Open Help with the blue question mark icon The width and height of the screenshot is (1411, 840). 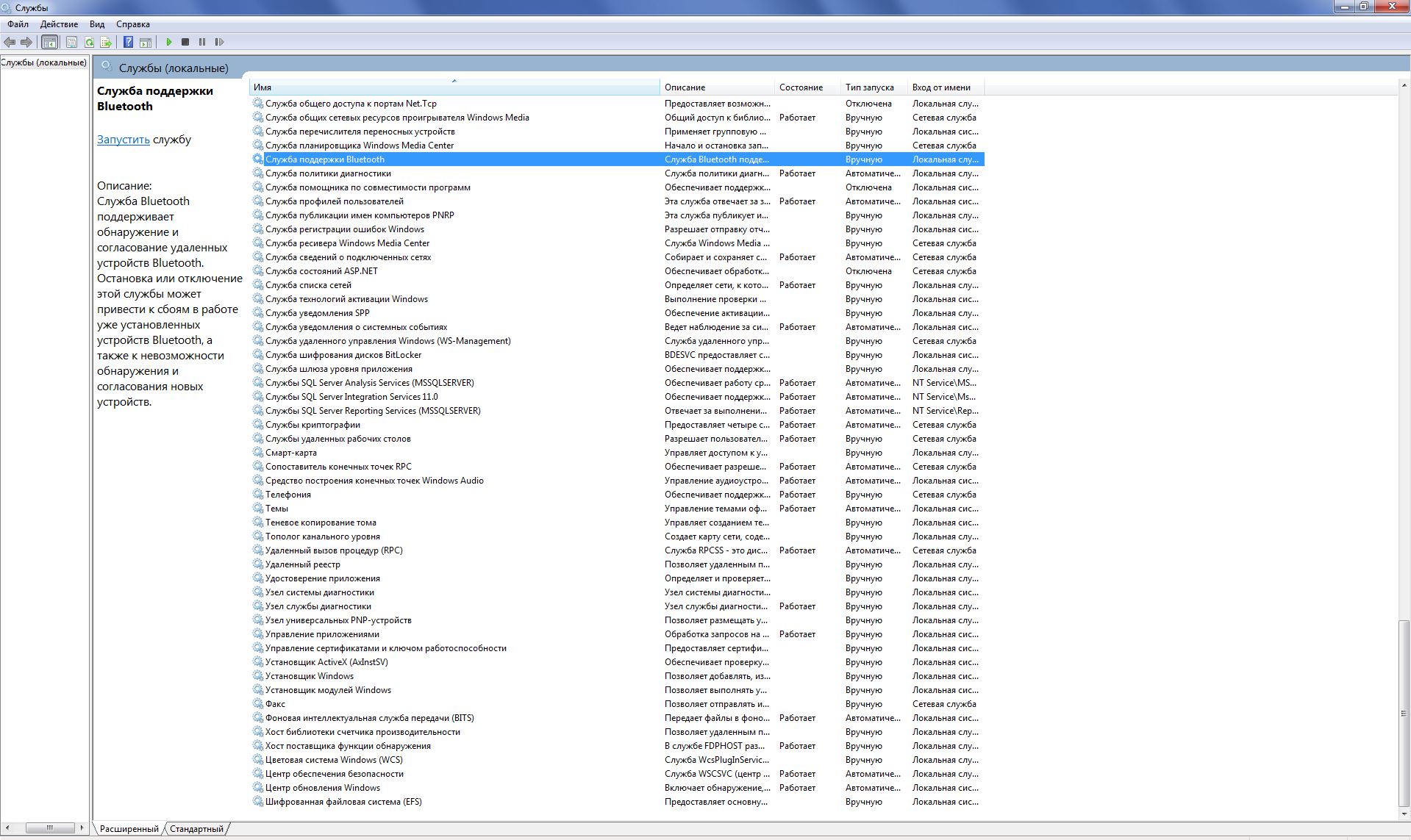(129, 43)
